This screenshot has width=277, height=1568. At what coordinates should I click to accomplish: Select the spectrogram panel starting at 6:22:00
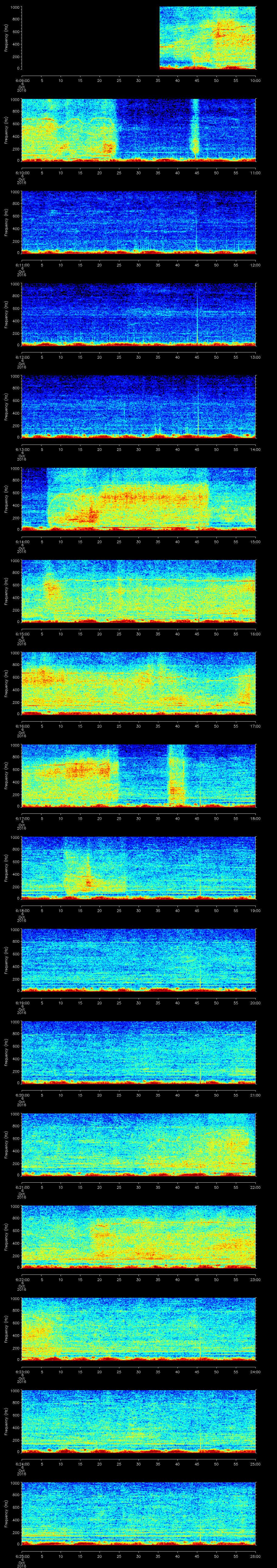(139, 1237)
